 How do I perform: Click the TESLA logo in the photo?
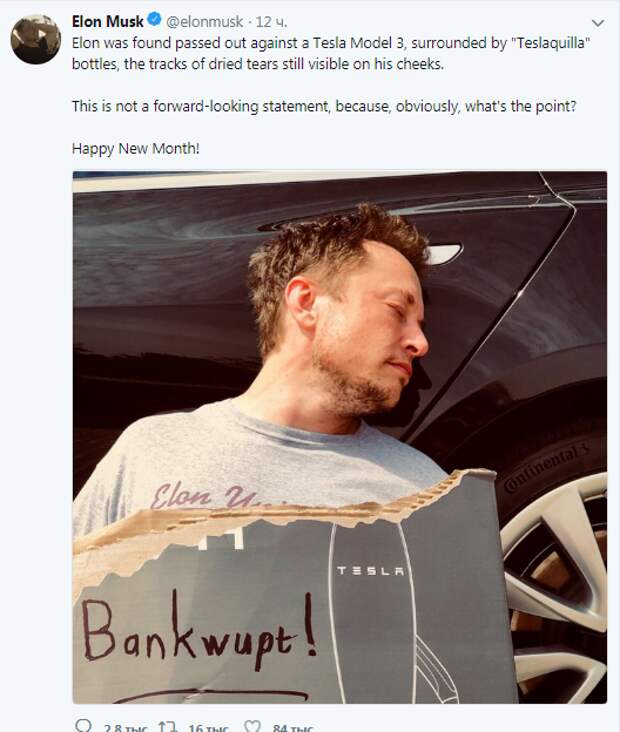371,570
